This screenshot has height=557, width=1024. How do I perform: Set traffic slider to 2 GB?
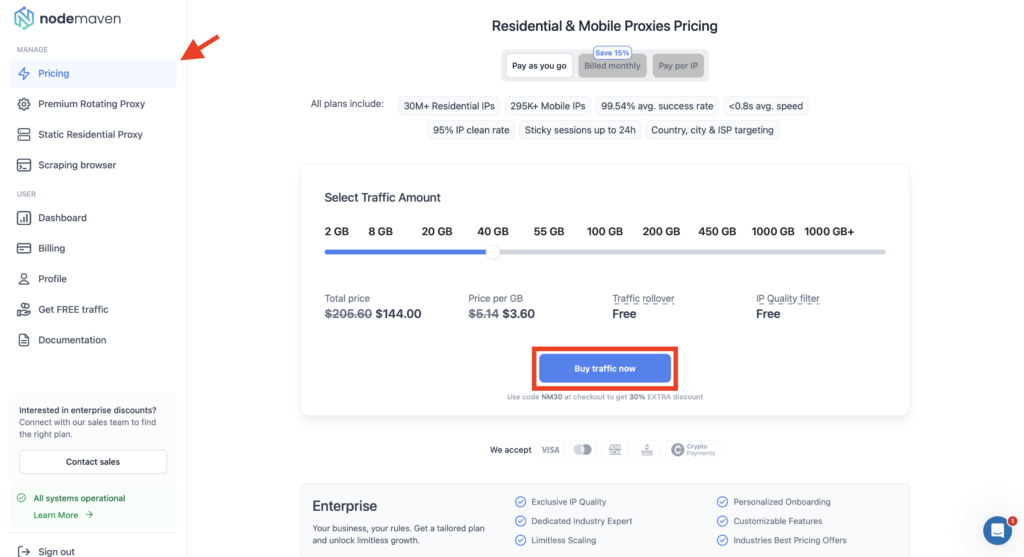tap(336, 232)
